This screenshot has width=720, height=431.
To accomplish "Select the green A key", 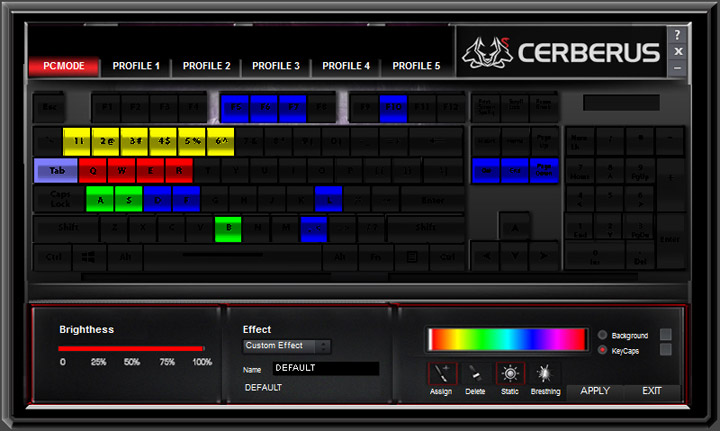I will [x=100, y=199].
